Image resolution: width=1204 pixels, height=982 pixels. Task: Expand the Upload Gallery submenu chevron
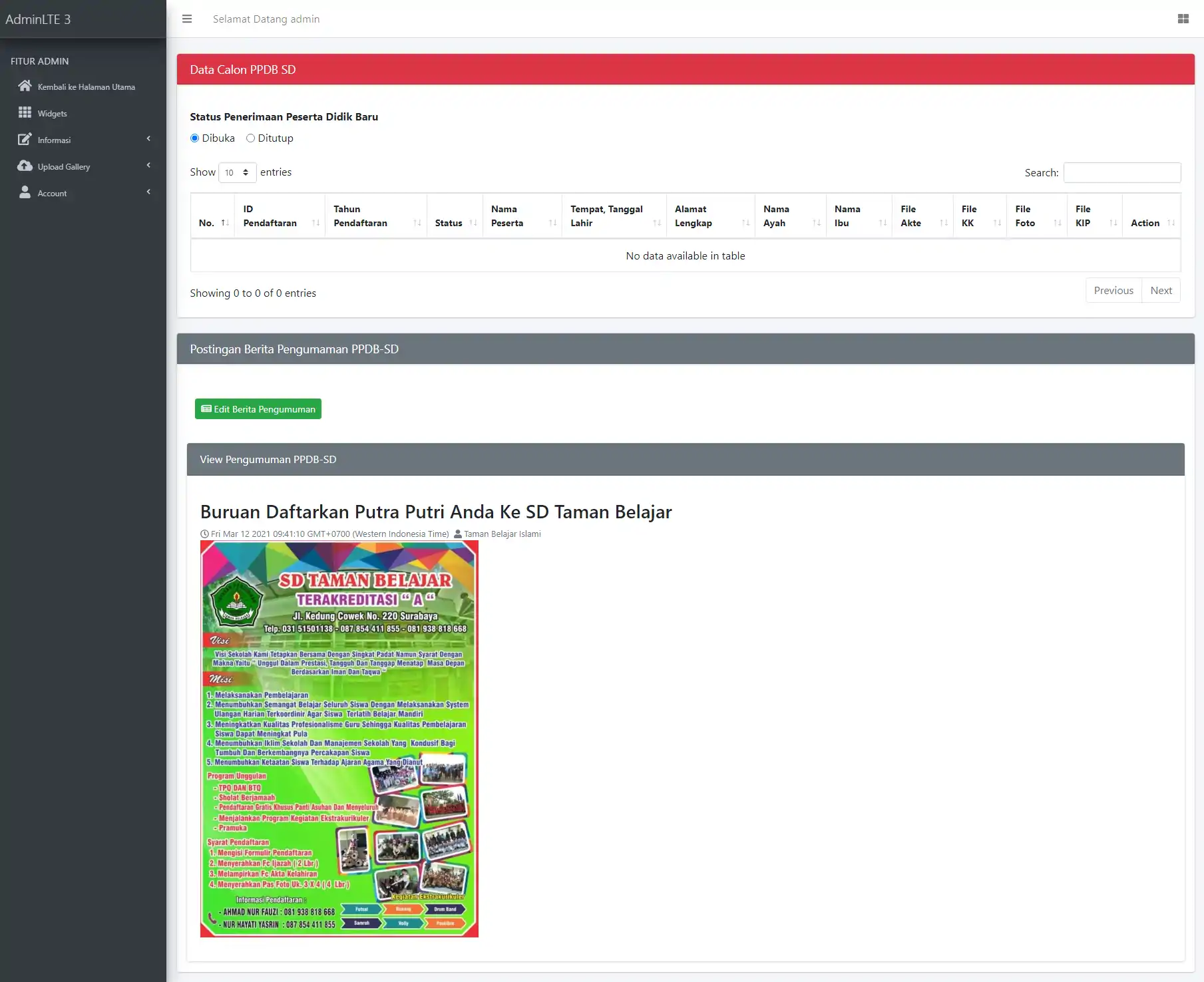click(x=148, y=165)
